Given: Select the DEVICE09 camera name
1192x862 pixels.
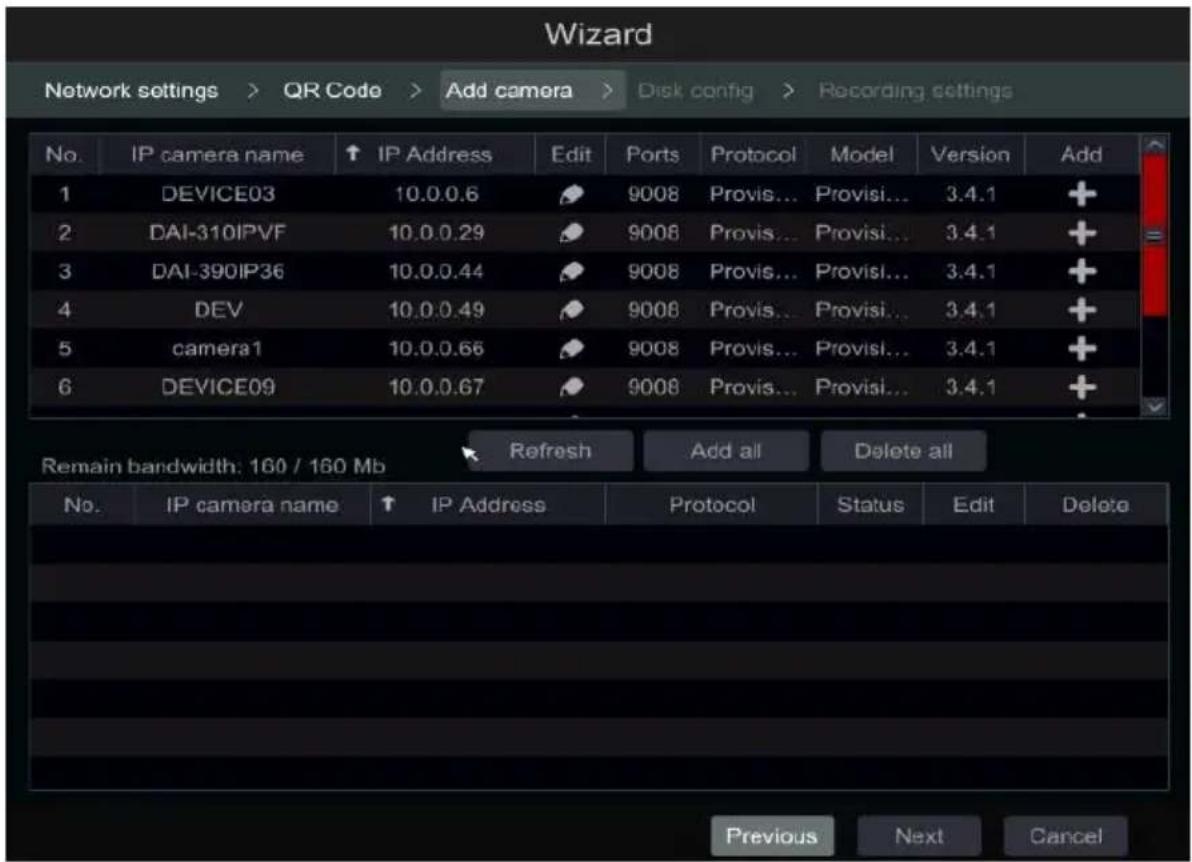Looking at the screenshot, I should click(x=218, y=388).
